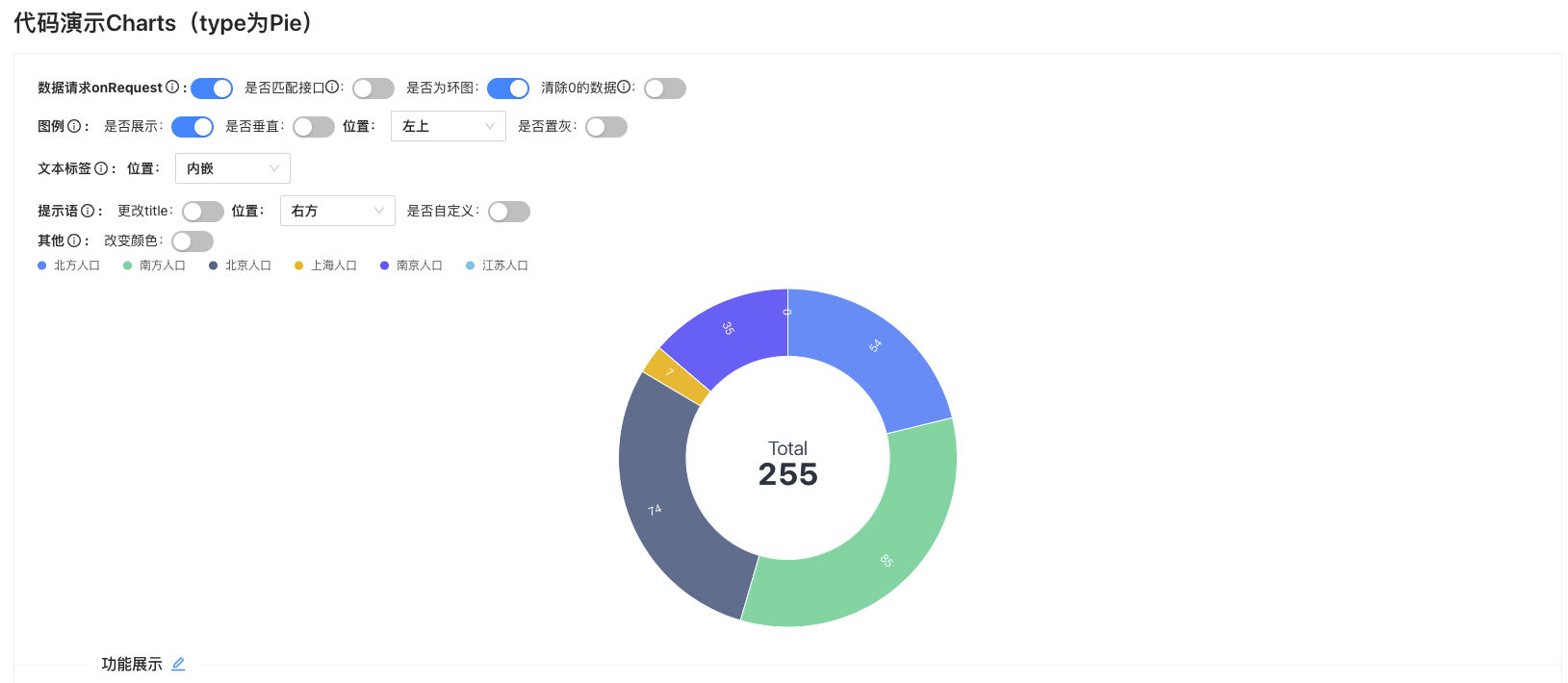
Task: Click info icon beside 清除0的数据
Action: click(624, 87)
